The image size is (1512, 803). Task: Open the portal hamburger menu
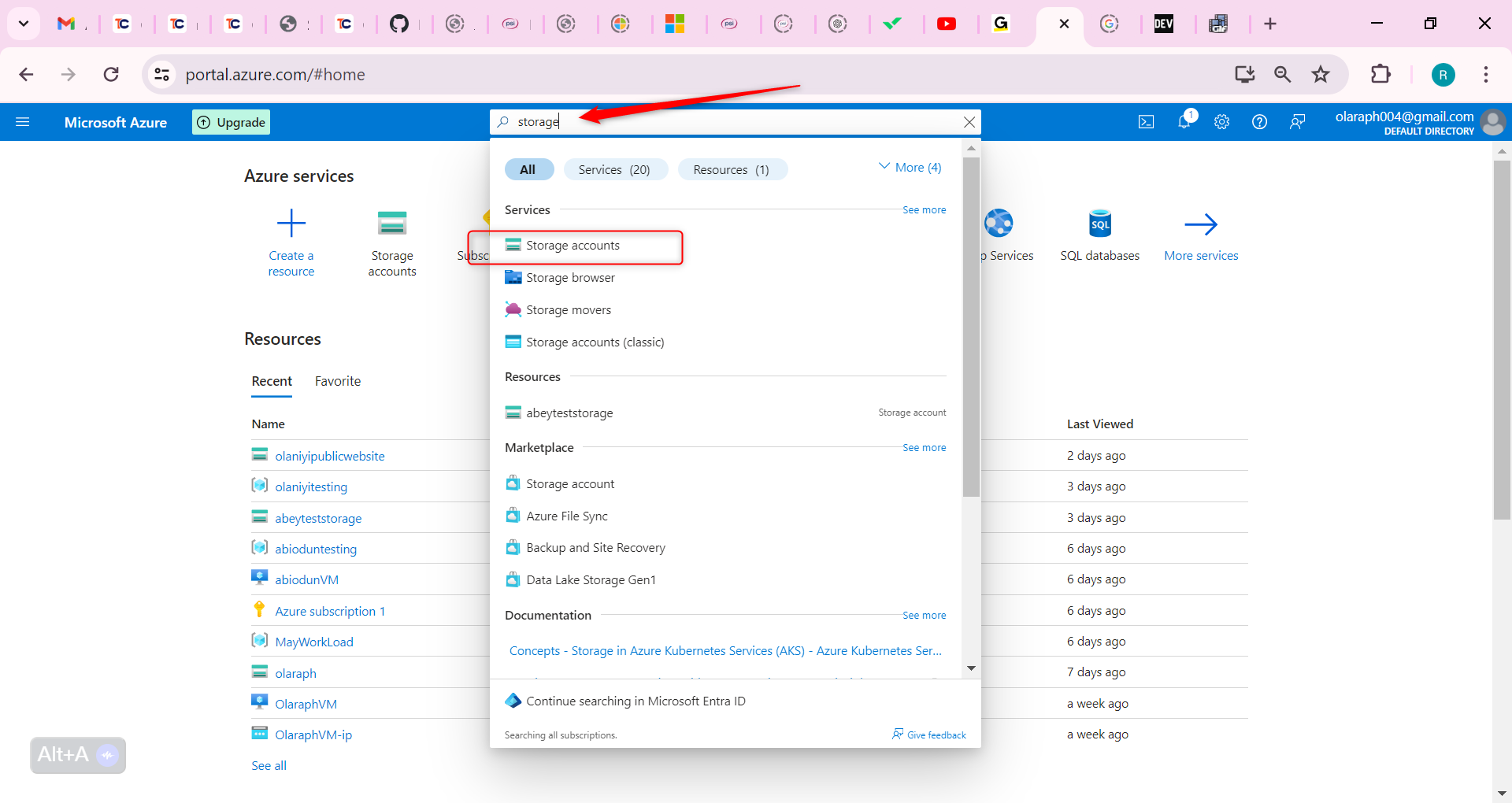[24, 121]
